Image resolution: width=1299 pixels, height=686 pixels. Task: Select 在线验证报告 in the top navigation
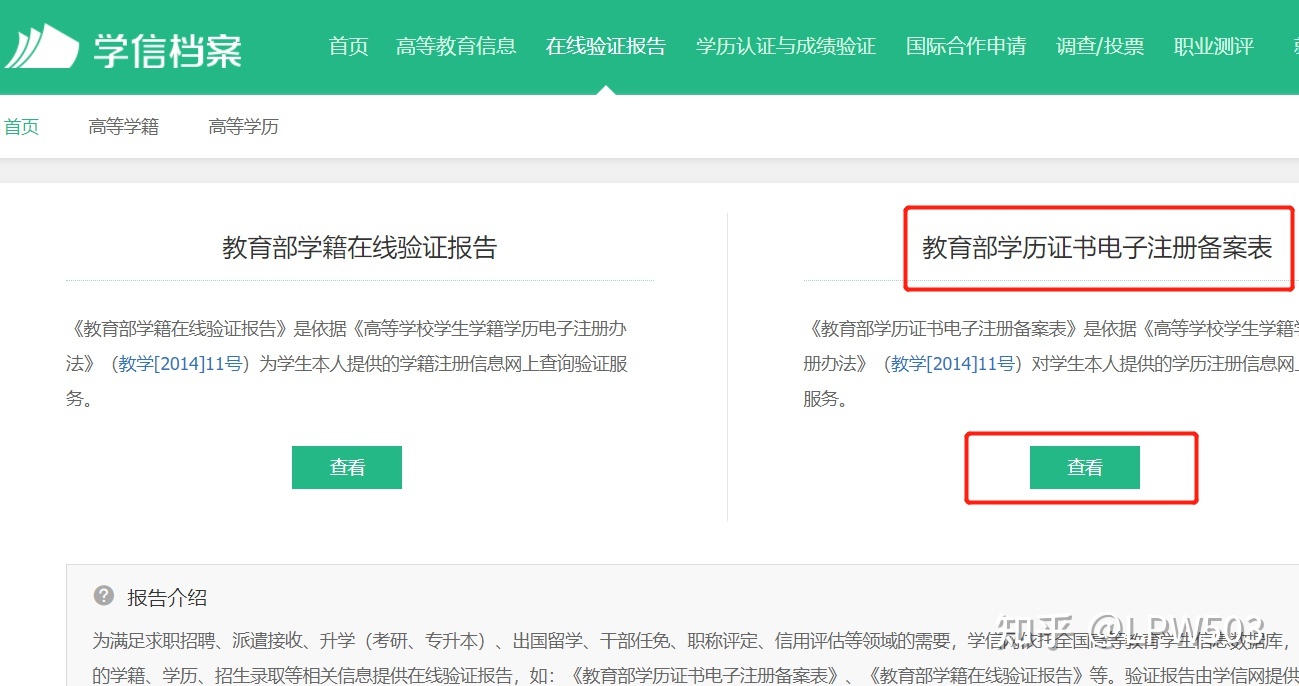click(x=606, y=46)
